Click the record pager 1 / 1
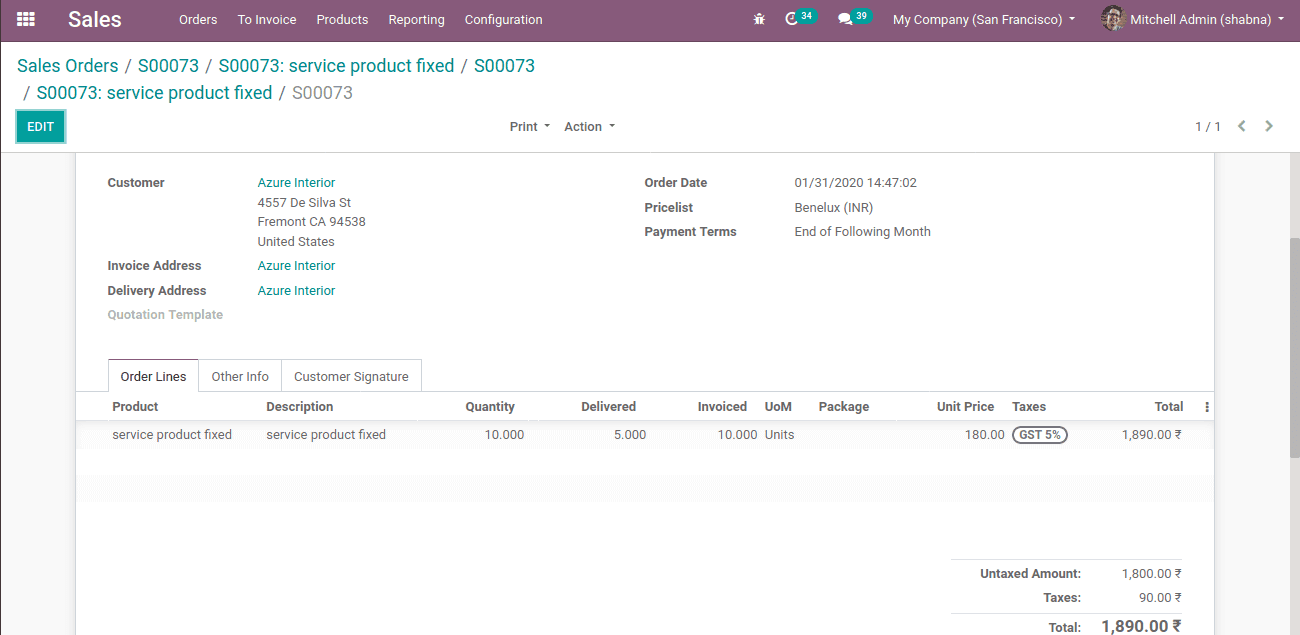This screenshot has height=635, width=1300. point(1208,127)
